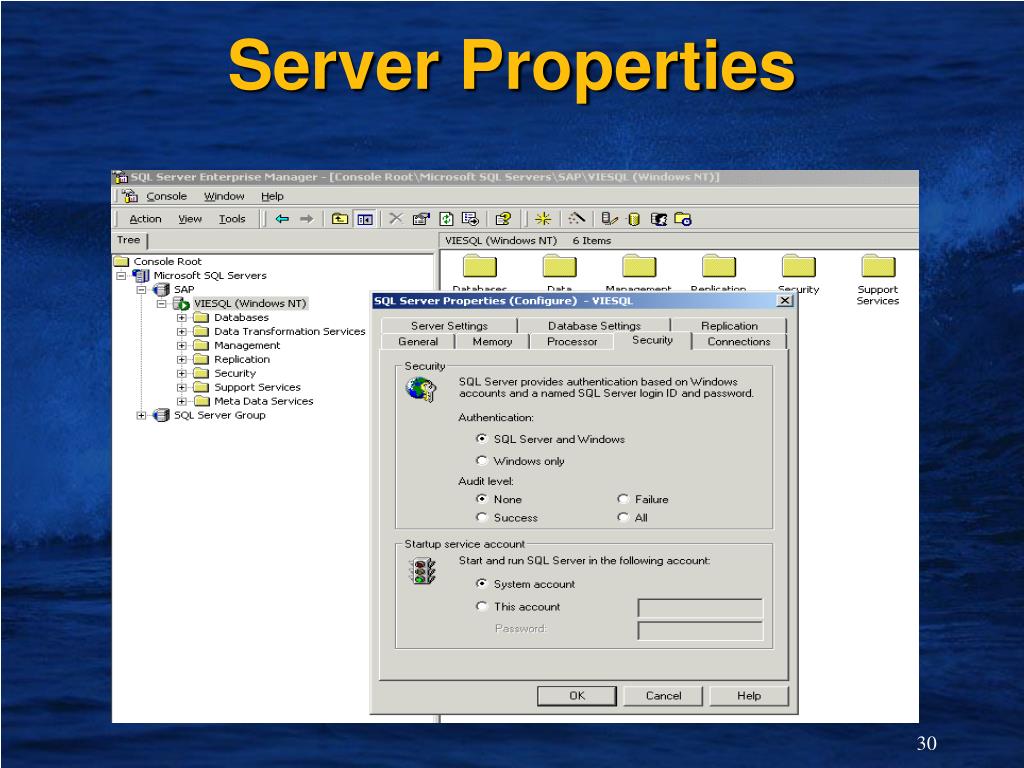1024x768 pixels.
Task: Collapse the VIESQL (Windows NT) node
Action: (162, 304)
